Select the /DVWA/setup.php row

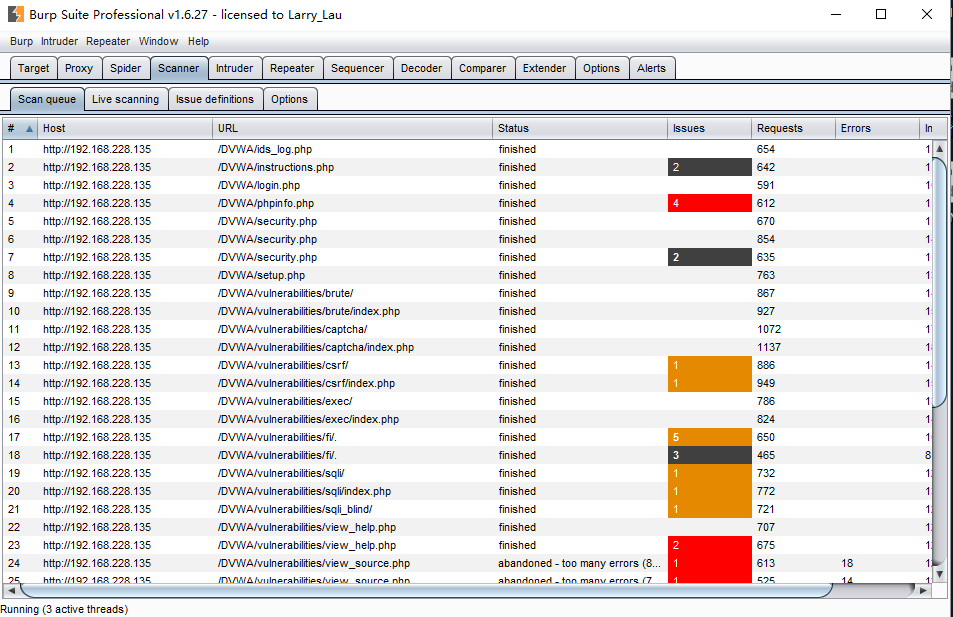click(466, 275)
